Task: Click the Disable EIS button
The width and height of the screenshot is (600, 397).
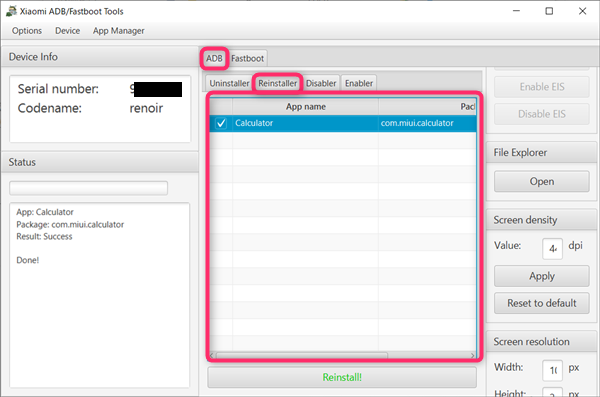Action: click(541, 114)
